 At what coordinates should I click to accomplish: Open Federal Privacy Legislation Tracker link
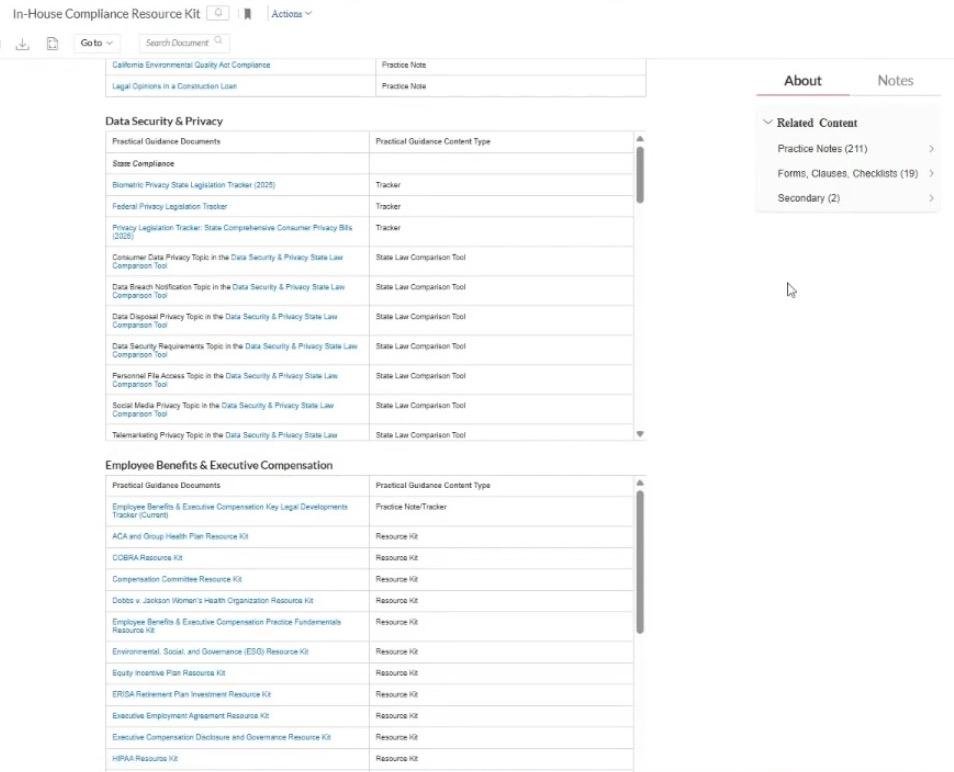pyautogui.click(x=169, y=207)
